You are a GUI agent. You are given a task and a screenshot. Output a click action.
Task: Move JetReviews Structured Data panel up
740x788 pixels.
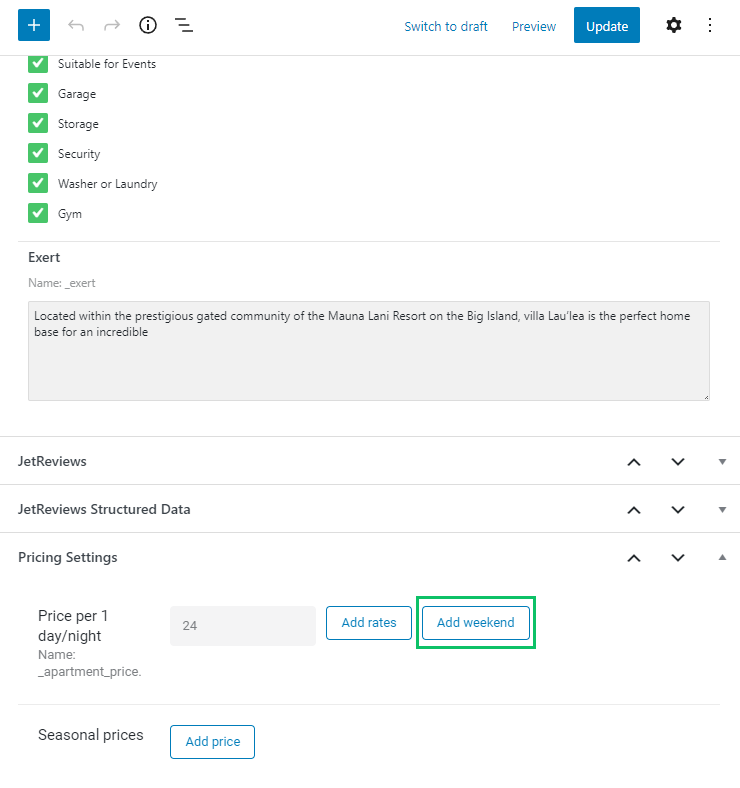point(634,510)
